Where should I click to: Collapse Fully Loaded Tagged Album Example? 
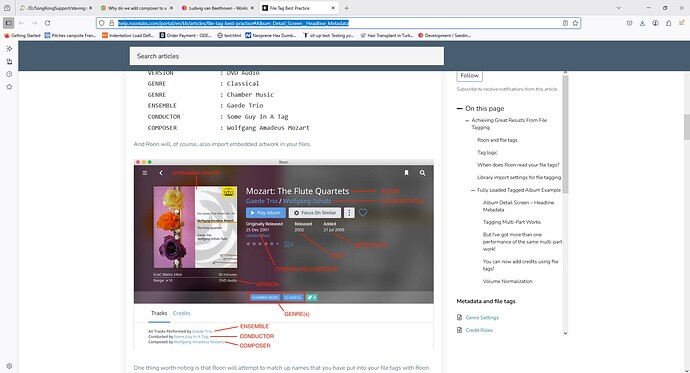473,190
